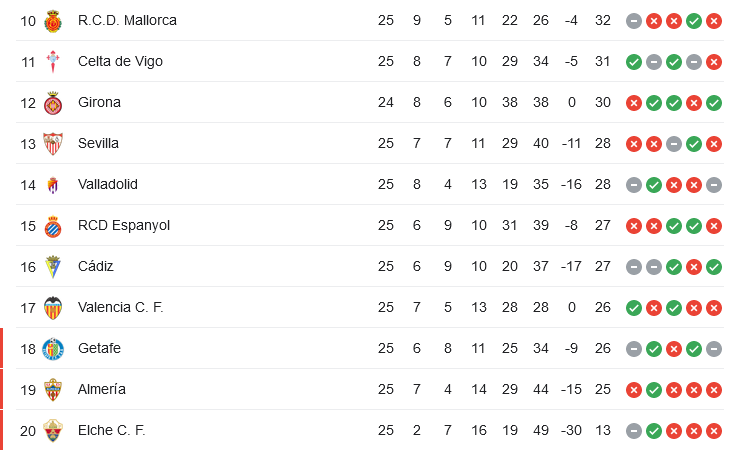This screenshot has width=743, height=450.
Task: Click Girona's most recent green result icon
Action: pyautogui.click(x=714, y=103)
